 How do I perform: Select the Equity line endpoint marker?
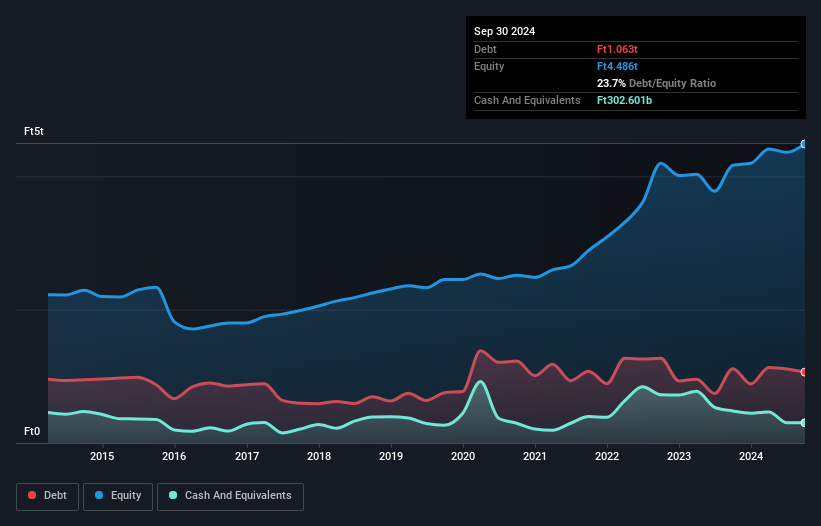(804, 144)
